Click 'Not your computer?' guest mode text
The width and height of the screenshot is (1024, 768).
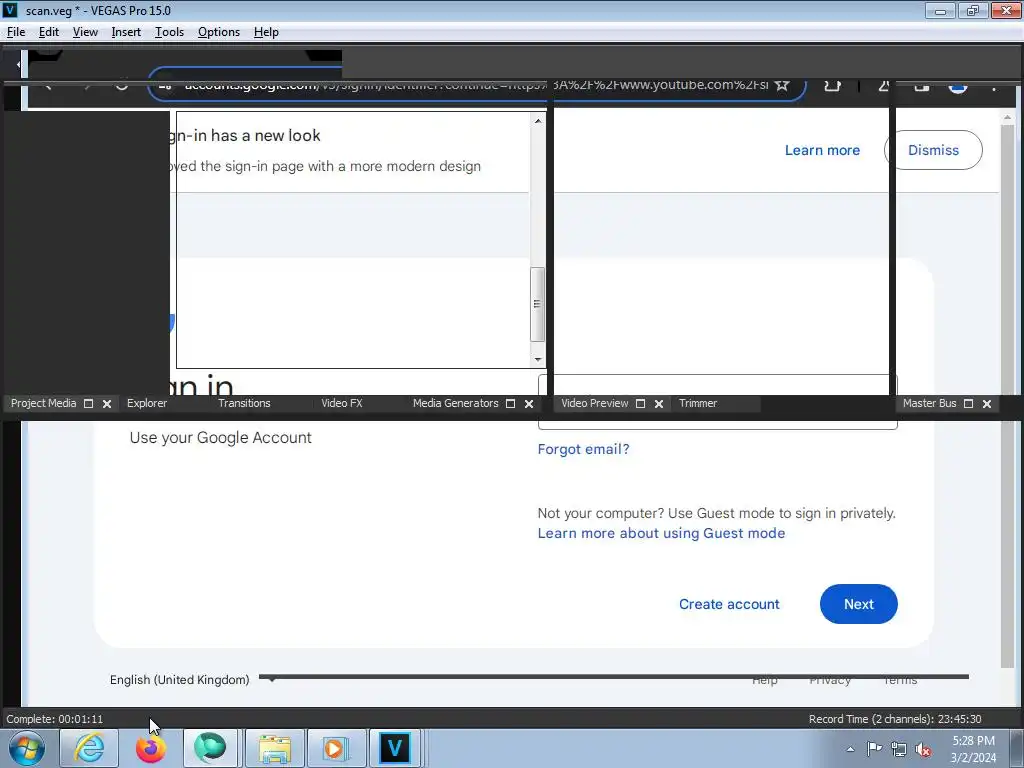click(716, 513)
